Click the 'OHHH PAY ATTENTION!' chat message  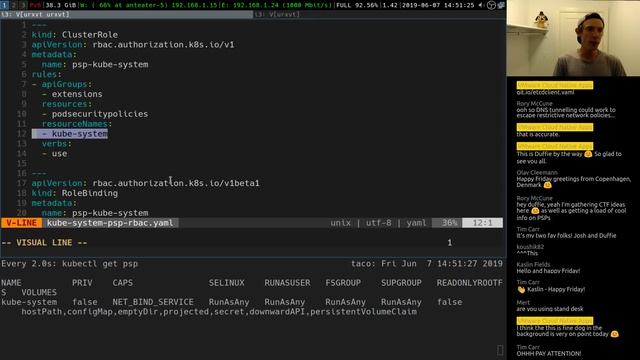point(549,354)
